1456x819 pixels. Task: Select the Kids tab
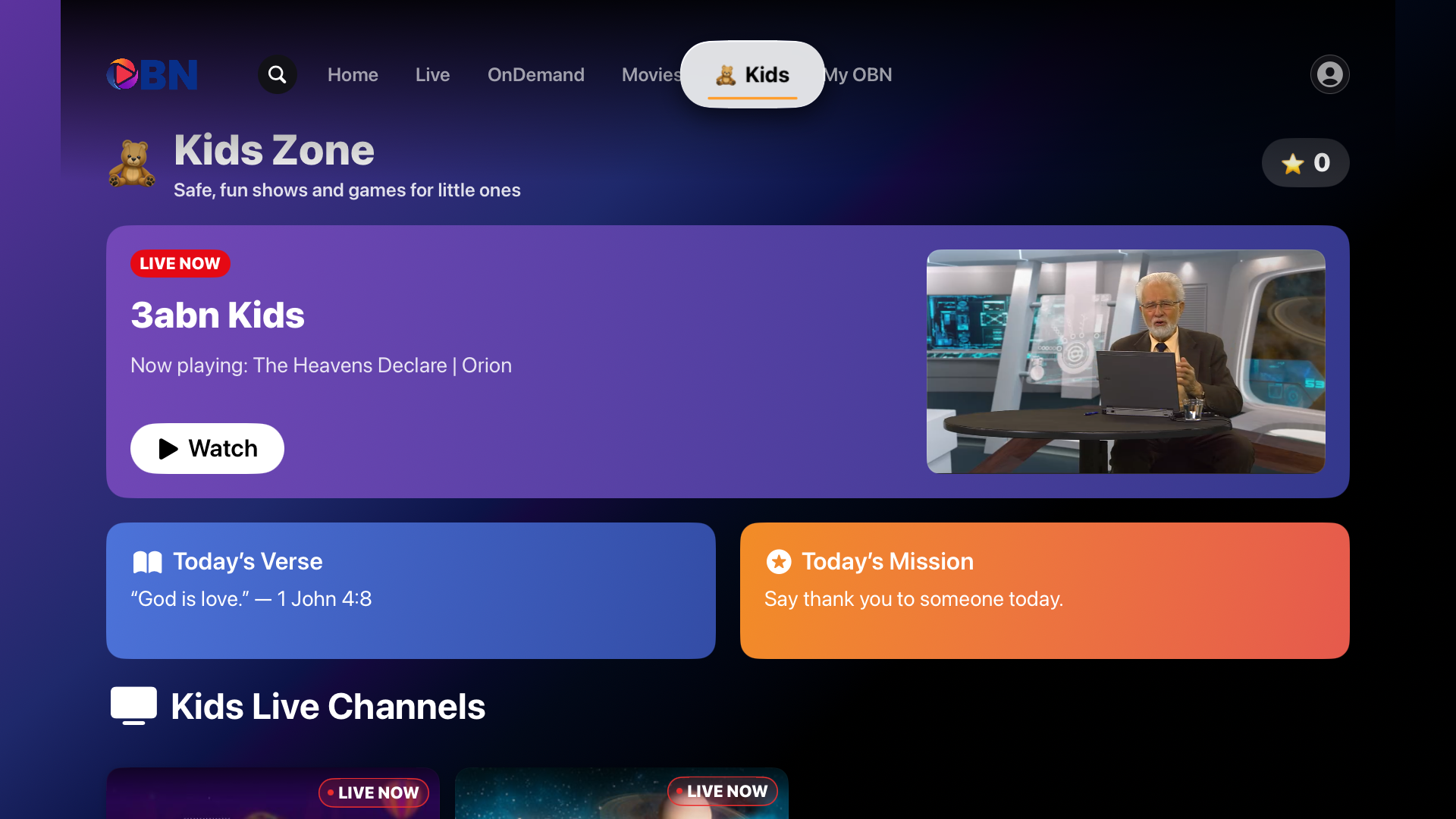(x=752, y=74)
